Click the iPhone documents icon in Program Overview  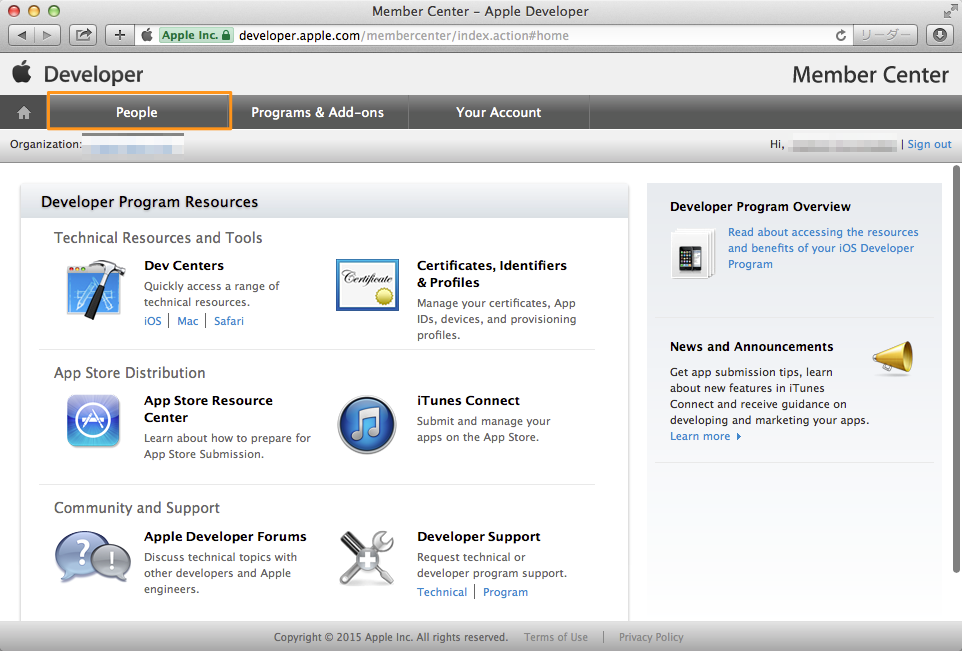(693, 253)
